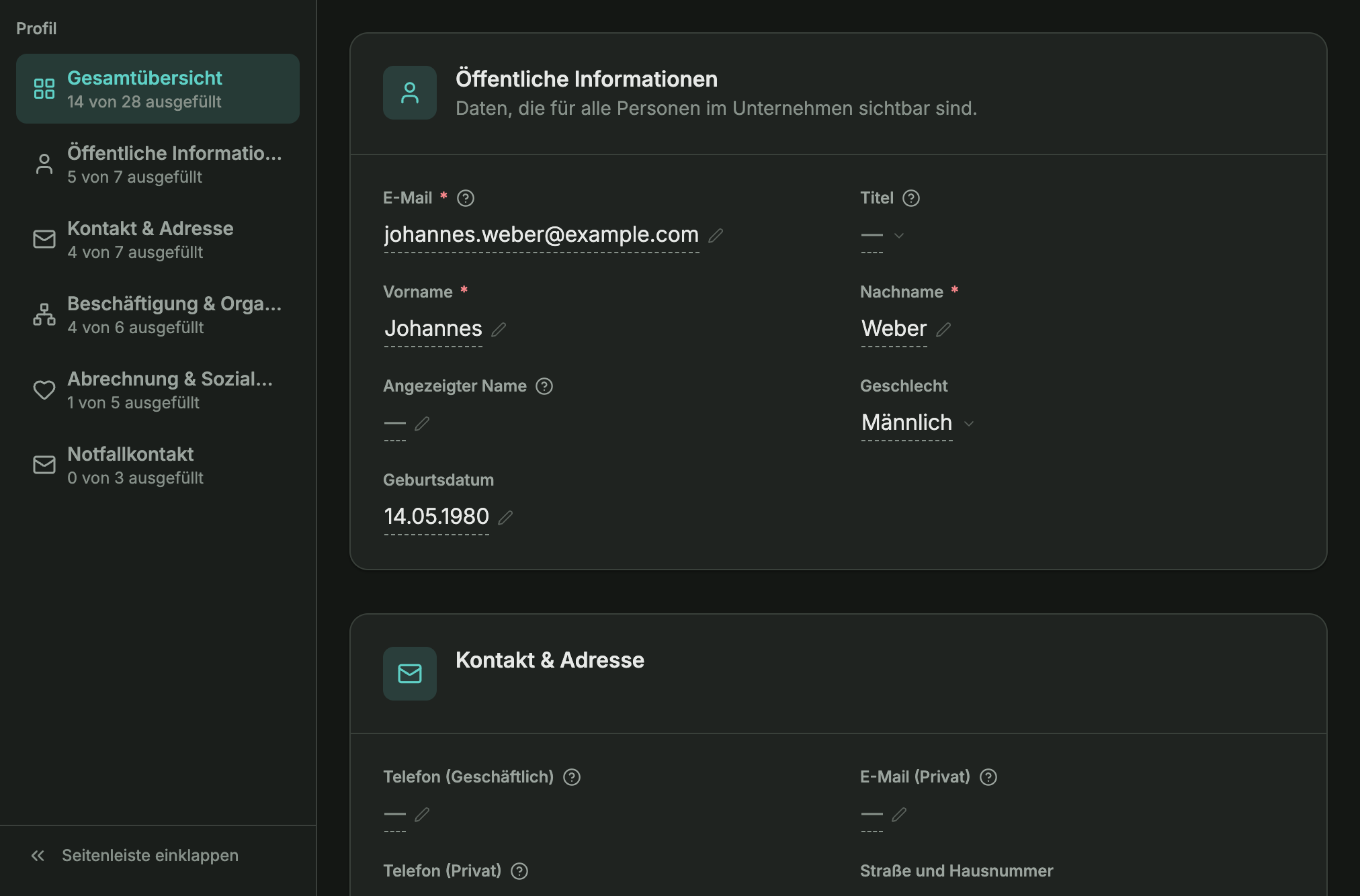Viewport: 1360px width, 896px height.
Task: Open Gesamtübersicht in the sidebar
Action: tap(158, 89)
